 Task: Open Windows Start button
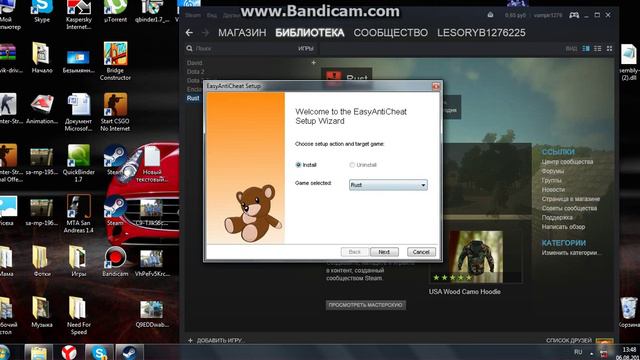[x=4, y=352]
